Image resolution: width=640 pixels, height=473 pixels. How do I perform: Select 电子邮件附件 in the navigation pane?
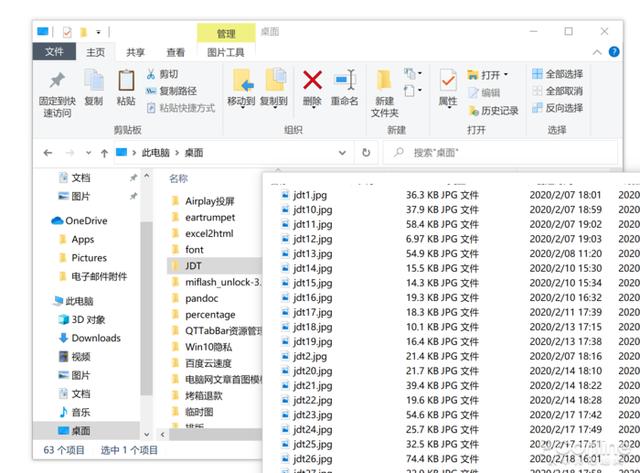[x=93, y=277]
